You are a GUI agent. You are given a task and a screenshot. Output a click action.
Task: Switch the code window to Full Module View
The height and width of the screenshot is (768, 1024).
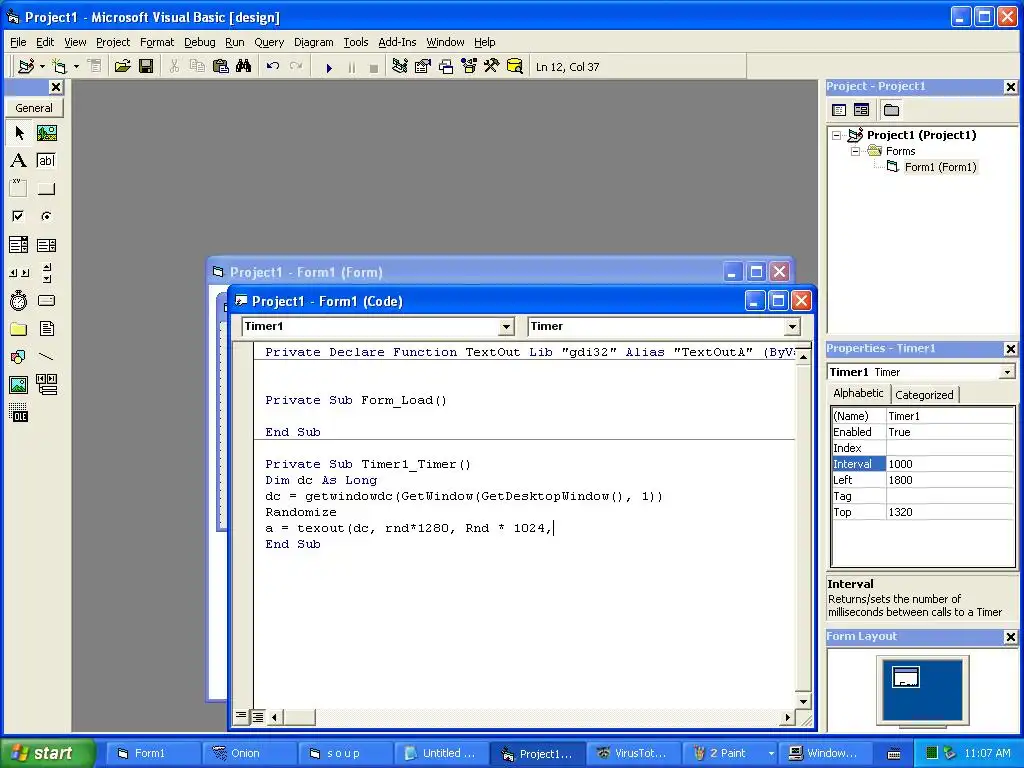pos(258,717)
